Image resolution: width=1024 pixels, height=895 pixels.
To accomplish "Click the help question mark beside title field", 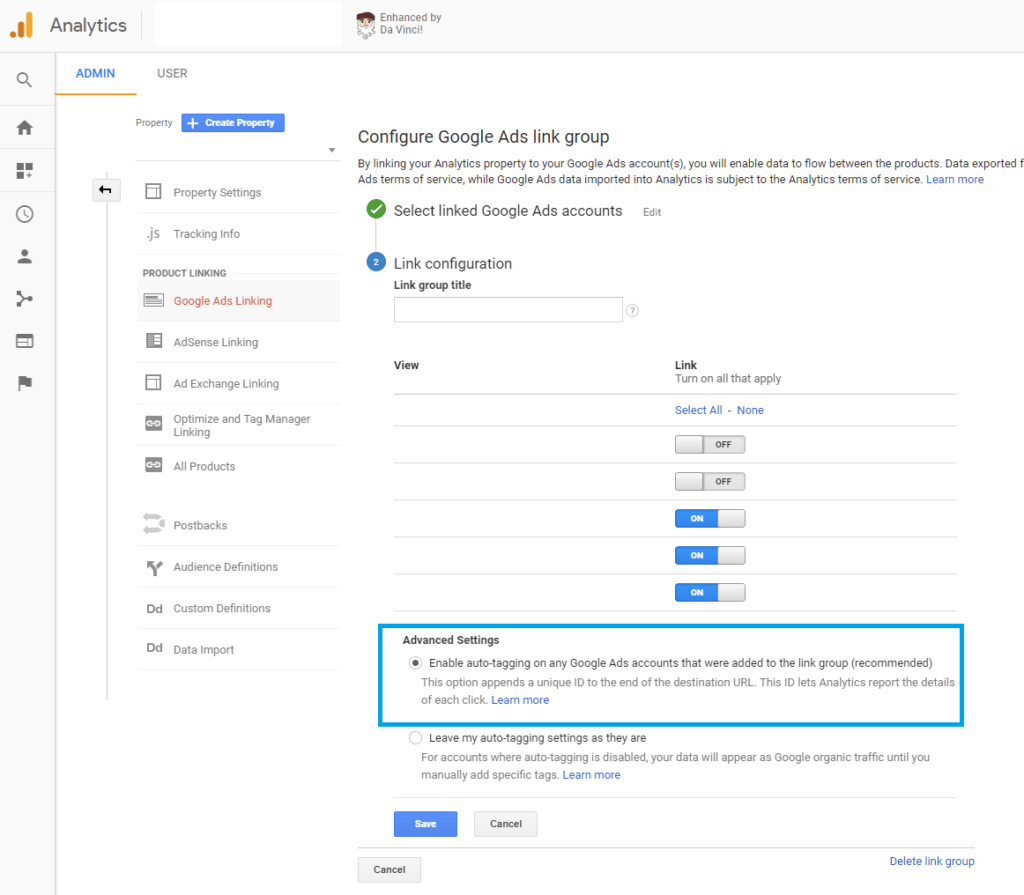I will click(x=632, y=310).
